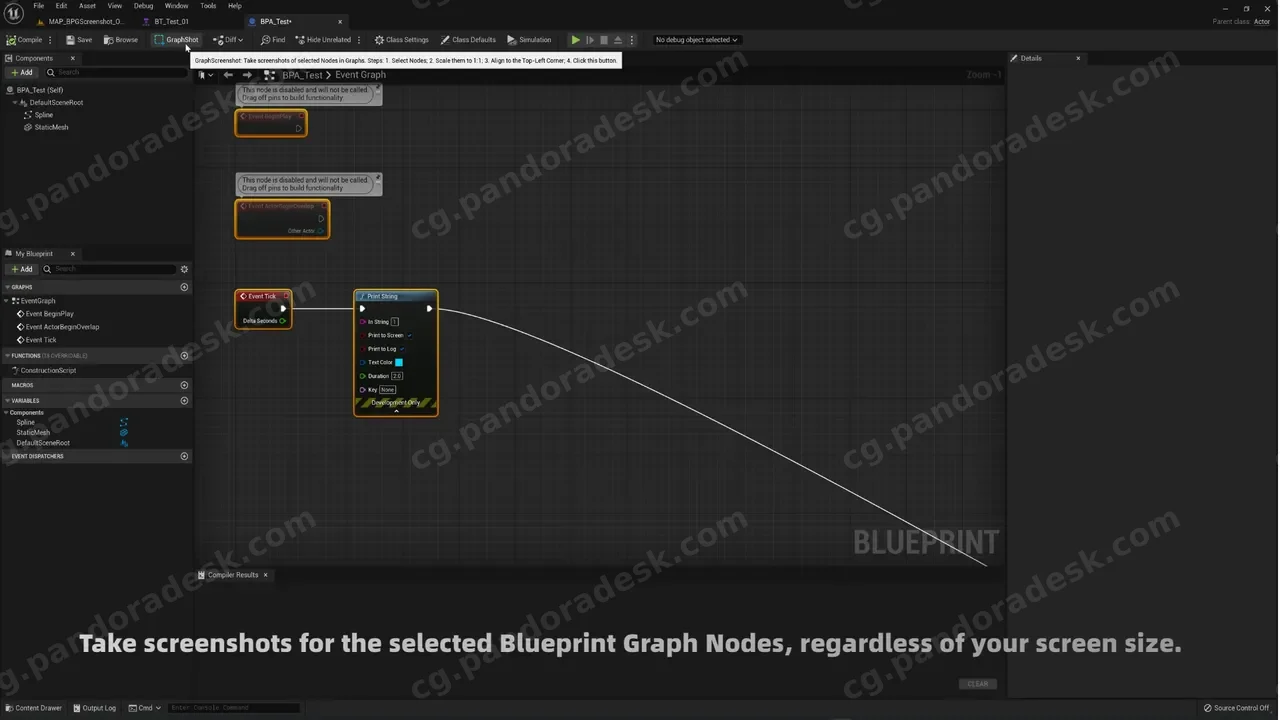Click Add in the My Blueprint panel
Screen dimensions: 1280x720
(22, 269)
